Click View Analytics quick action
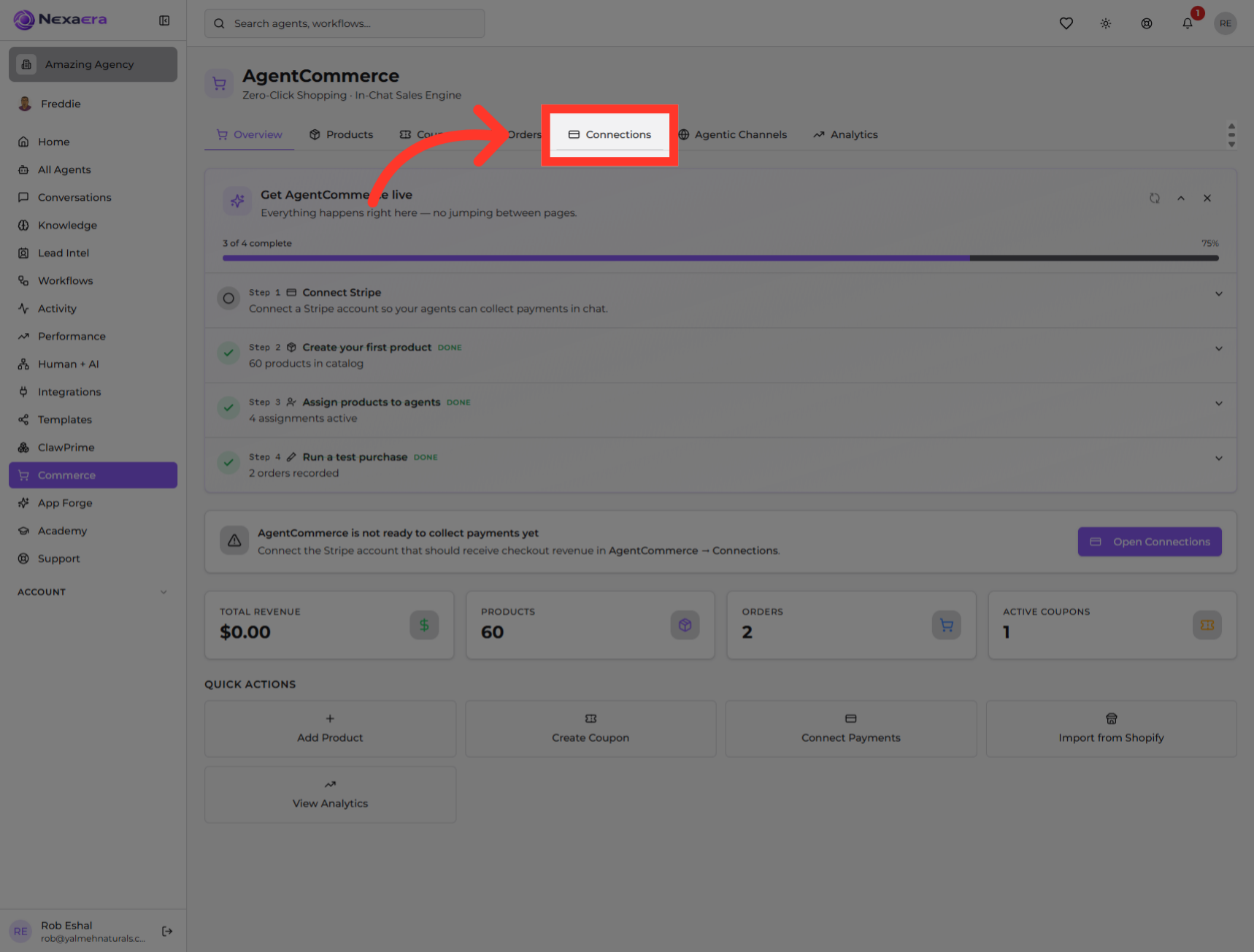Screen dimensions: 1254x952 point(330,794)
